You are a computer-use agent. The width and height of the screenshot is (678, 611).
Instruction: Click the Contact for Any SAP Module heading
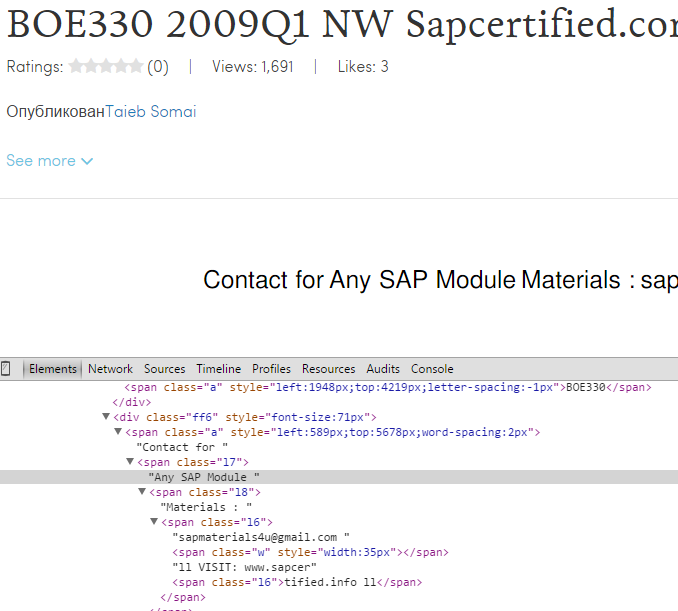click(440, 280)
